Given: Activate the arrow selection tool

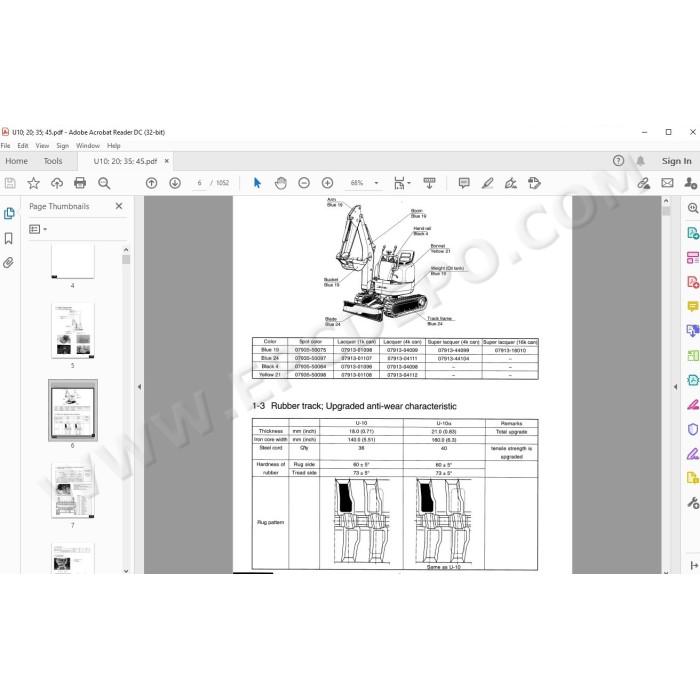Looking at the screenshot, I should [257, 183].
